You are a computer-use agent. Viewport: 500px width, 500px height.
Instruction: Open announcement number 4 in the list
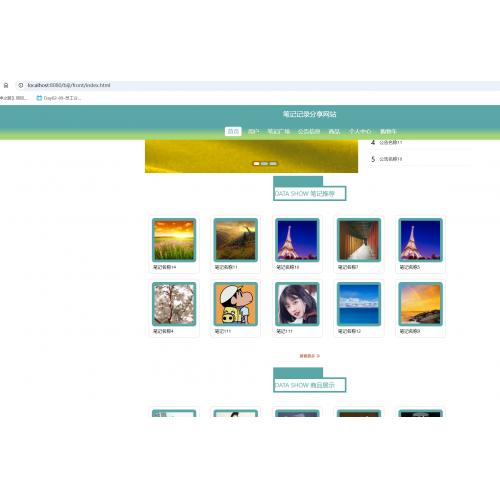point(387,142)
